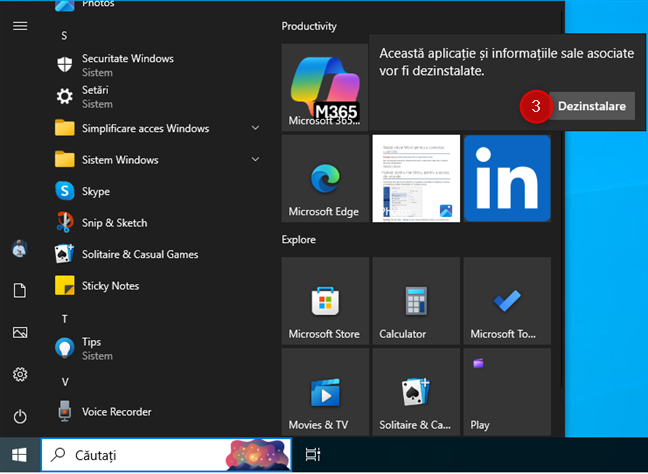The image size is (648, 474).
Task: Open Securitate Windows shield icon
Action: coord(64,65)
